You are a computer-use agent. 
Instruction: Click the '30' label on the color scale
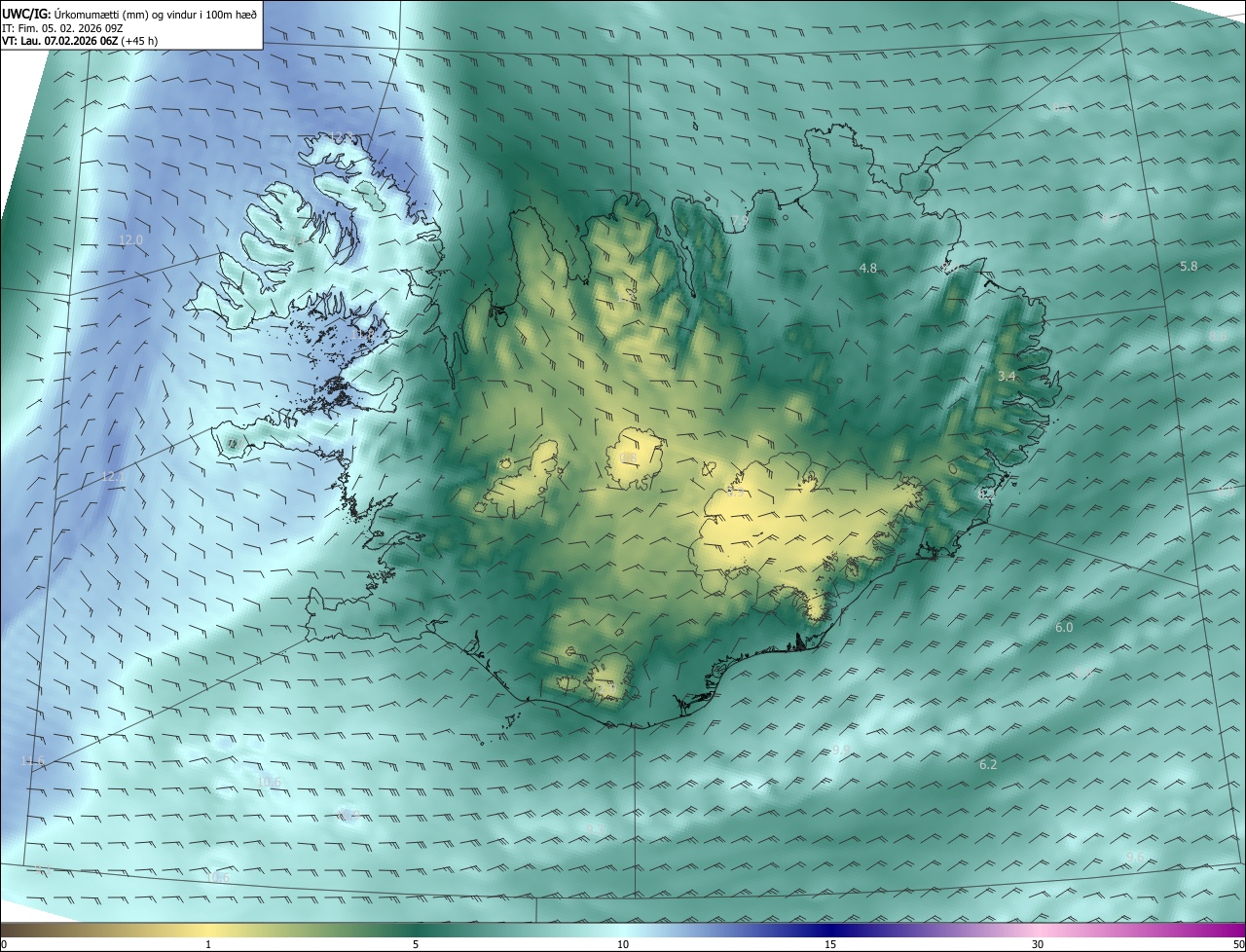point(1038,944)
